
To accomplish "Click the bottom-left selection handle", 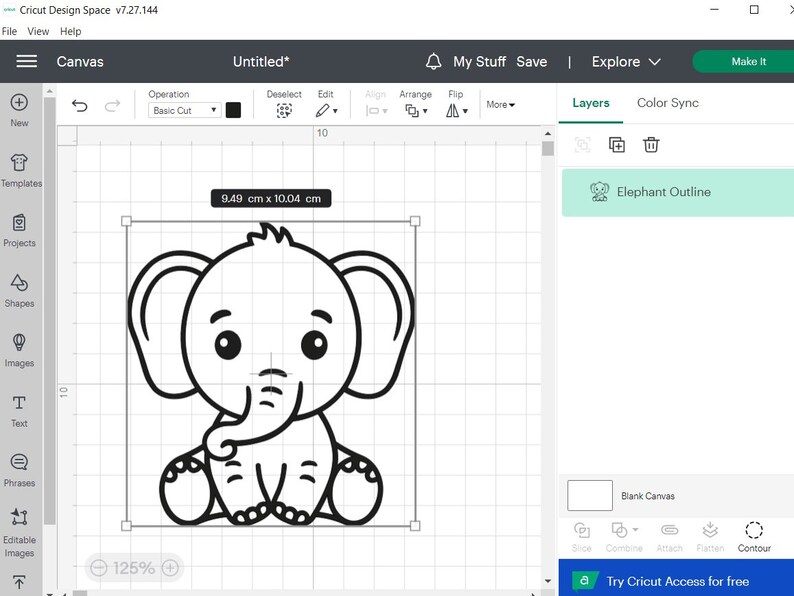I will pos(127,526).
